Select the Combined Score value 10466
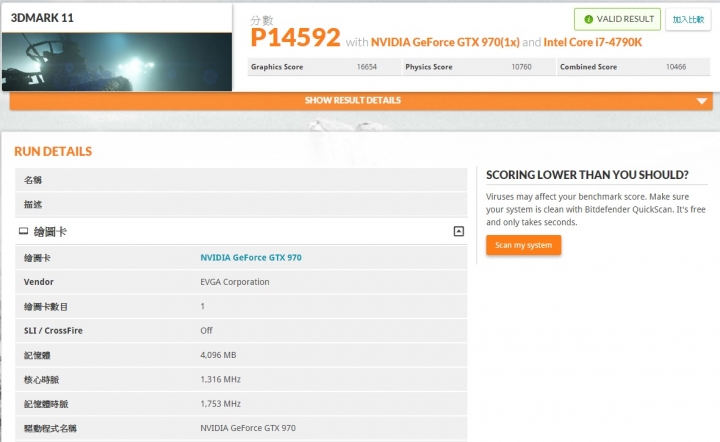Image resolution: width=720 pixels, height=442 pixels. pyautogui.click(x=676, y=67)
